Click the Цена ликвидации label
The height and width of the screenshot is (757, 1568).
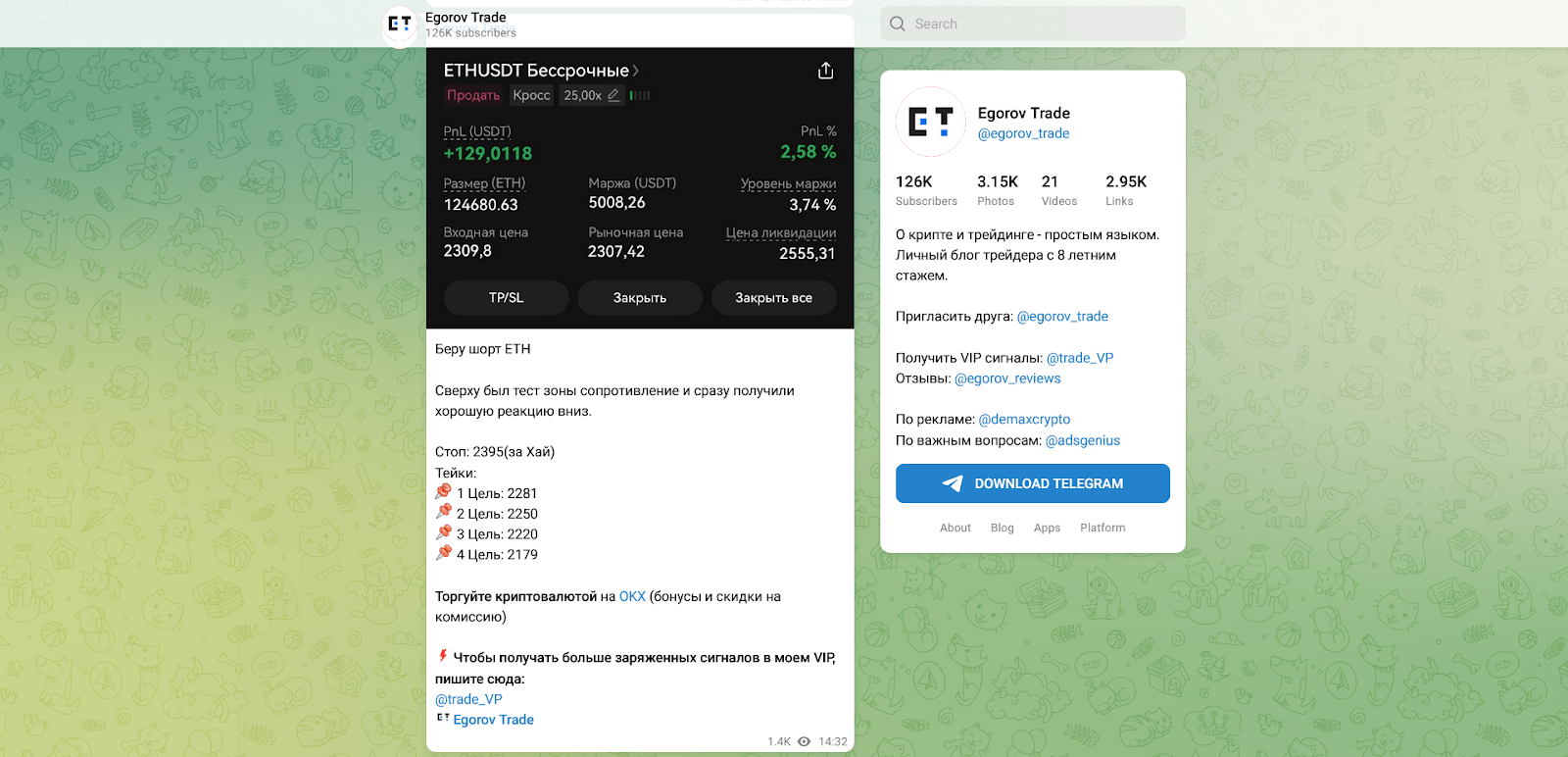(x=781, y=232)
